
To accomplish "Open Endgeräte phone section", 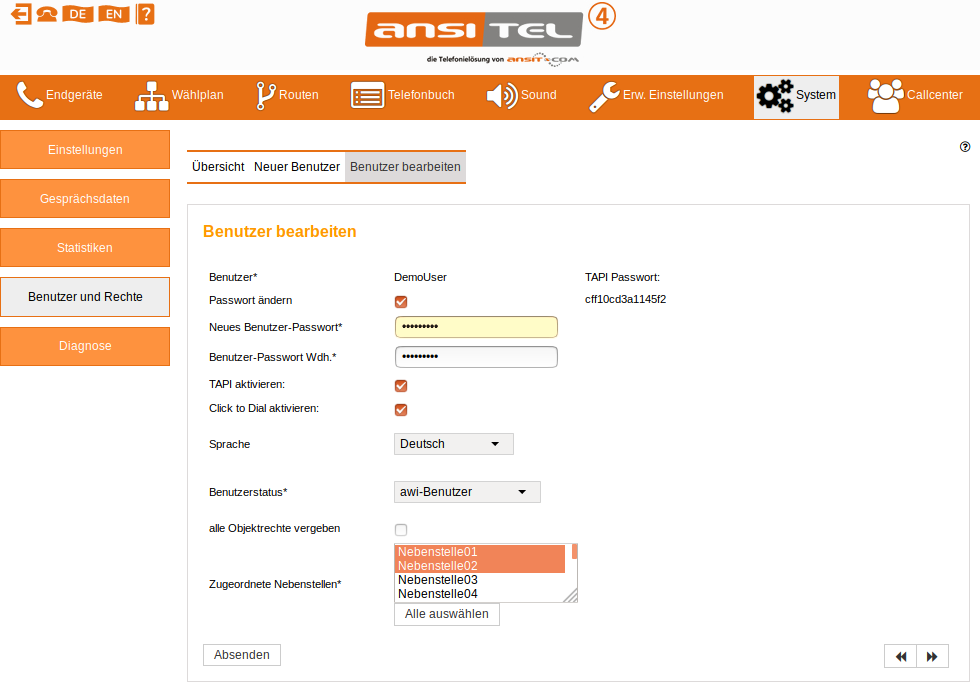I will (60, 96).
